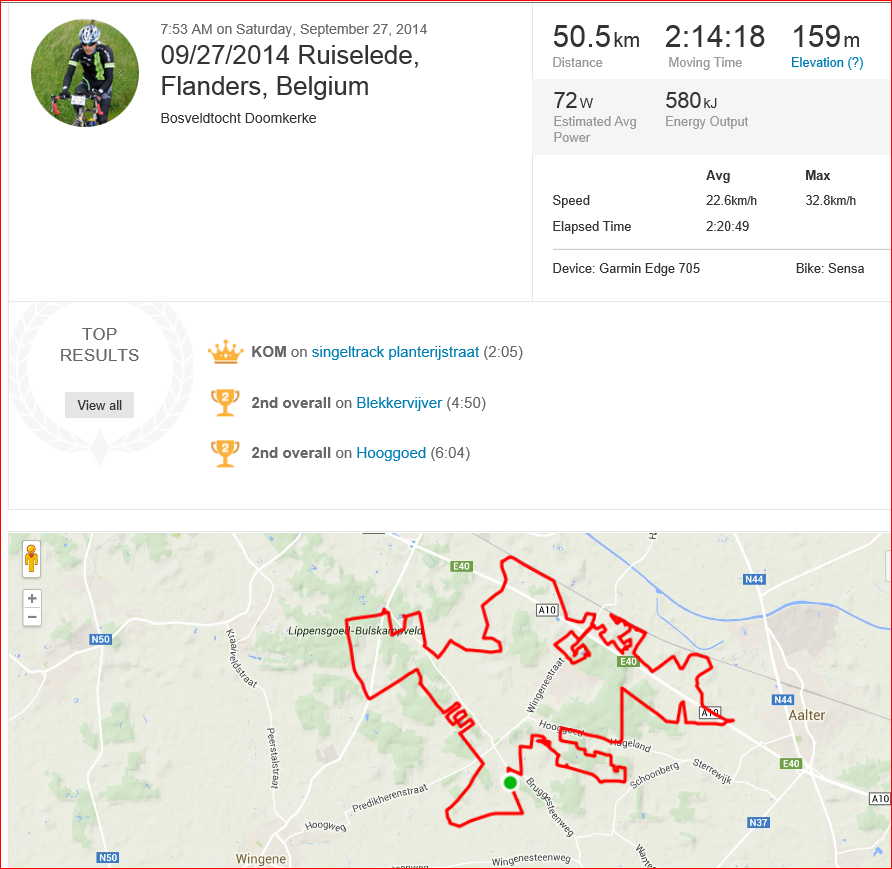The height and width of the screenshot is (869, 892).
Task: Open Street View pegman on map
Action: coord(32,559)
